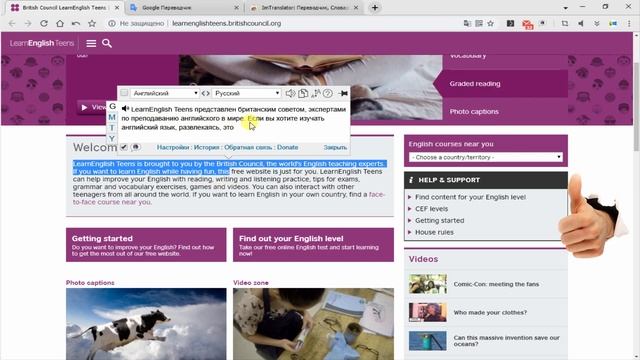
Task: Click the capture screenshot extension icon
Action: [x=564, y=24]
